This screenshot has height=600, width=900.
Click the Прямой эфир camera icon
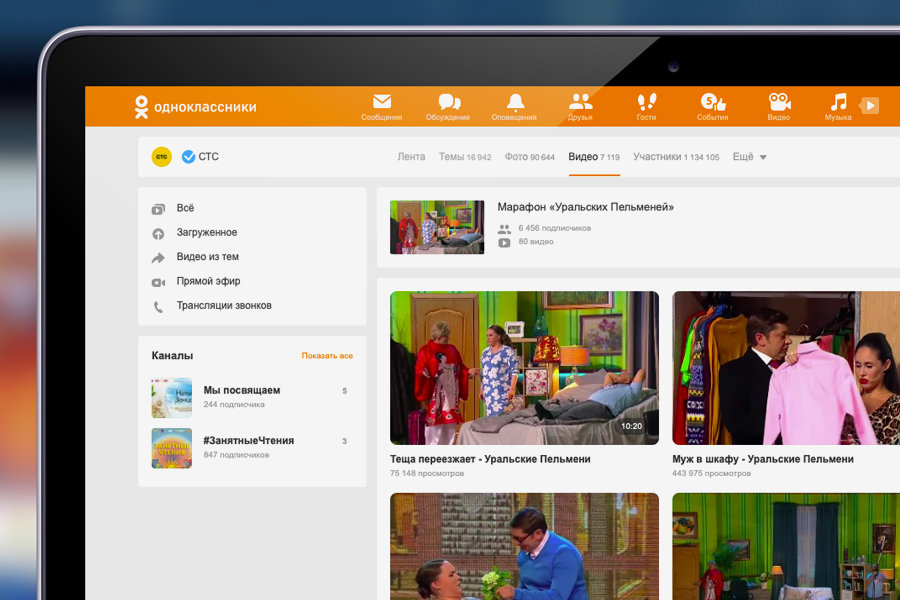click(158, 282)
